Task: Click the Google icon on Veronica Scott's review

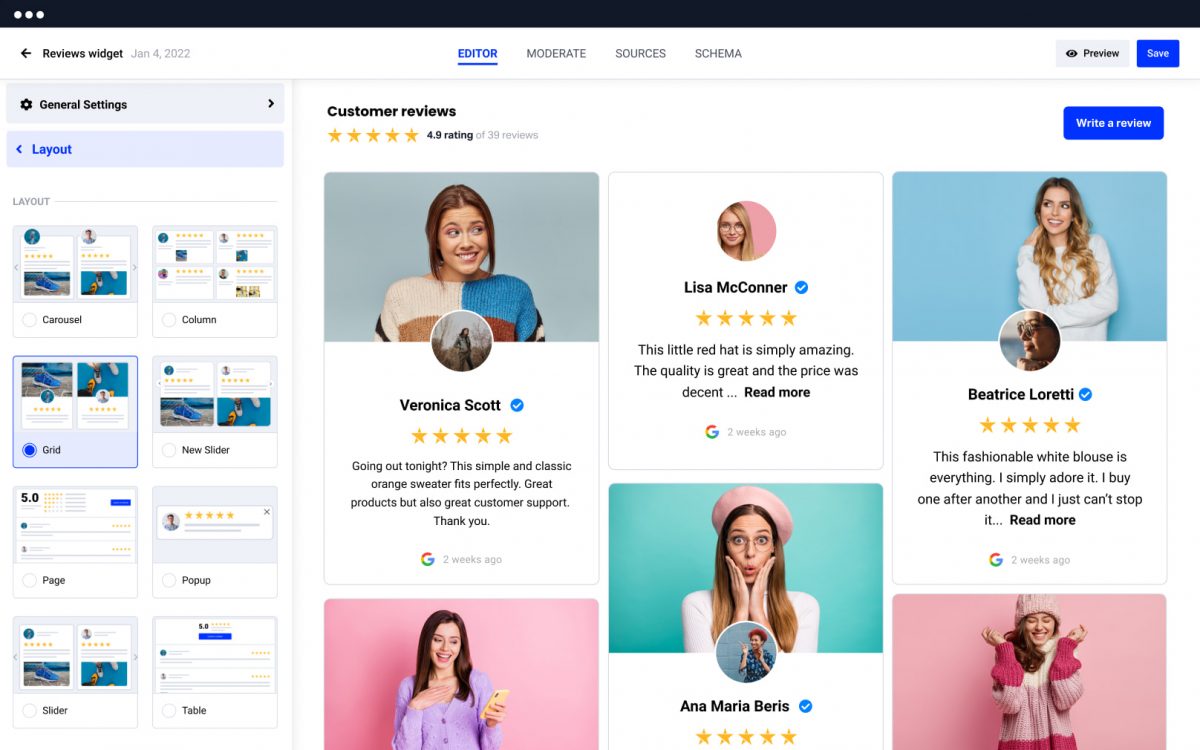Action: 427,559
